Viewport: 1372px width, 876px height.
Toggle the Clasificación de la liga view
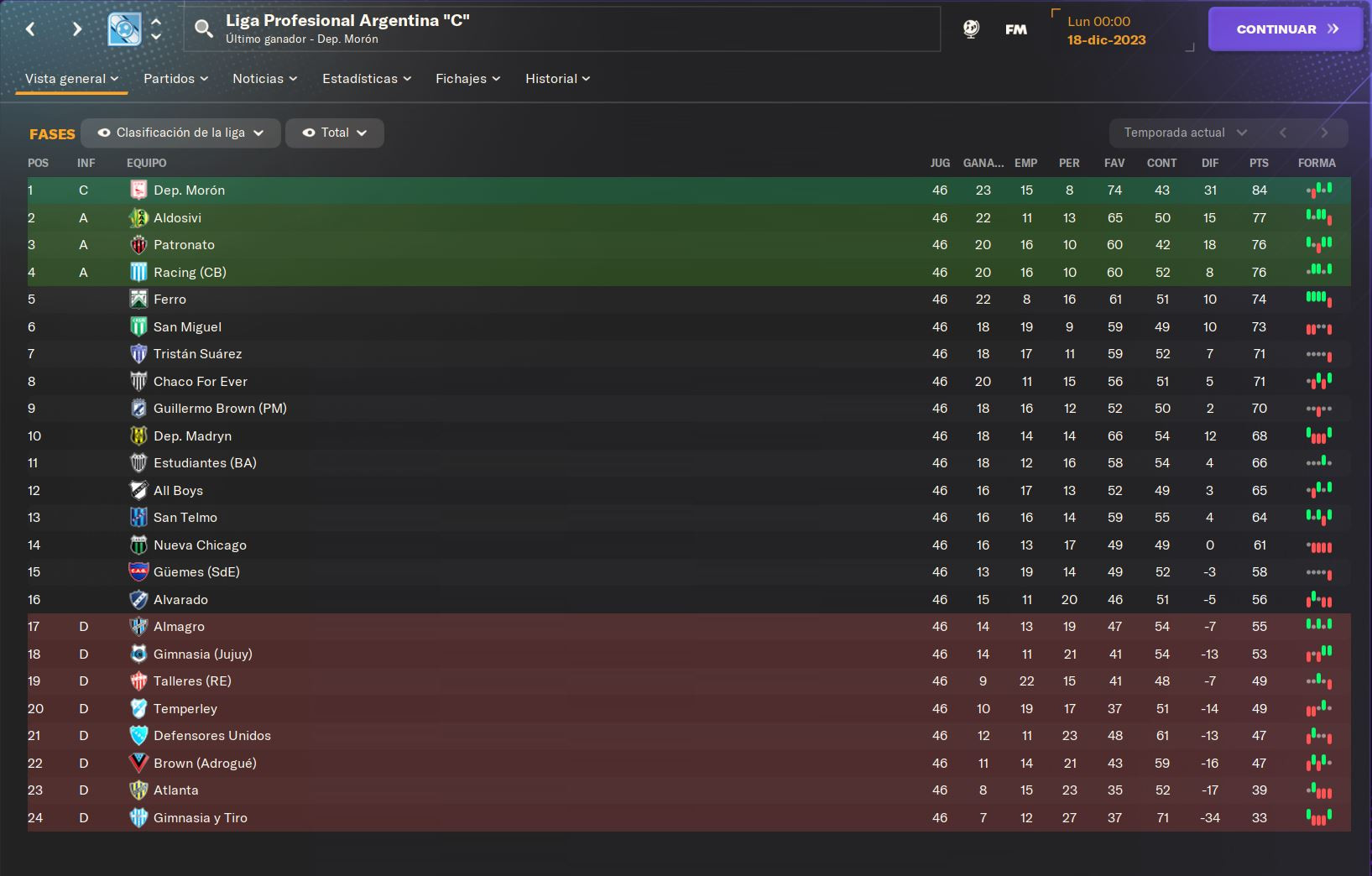point(180,133)
